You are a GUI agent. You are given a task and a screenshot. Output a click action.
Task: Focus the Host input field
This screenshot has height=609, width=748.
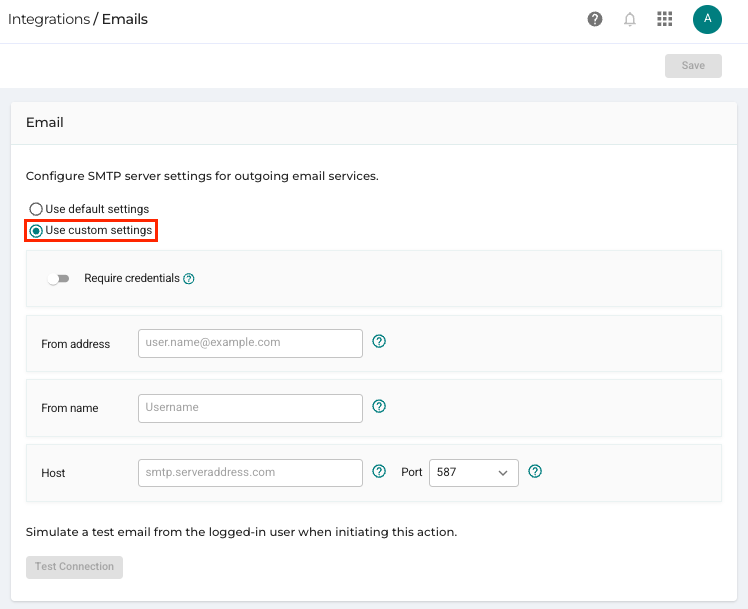point(250,473)
